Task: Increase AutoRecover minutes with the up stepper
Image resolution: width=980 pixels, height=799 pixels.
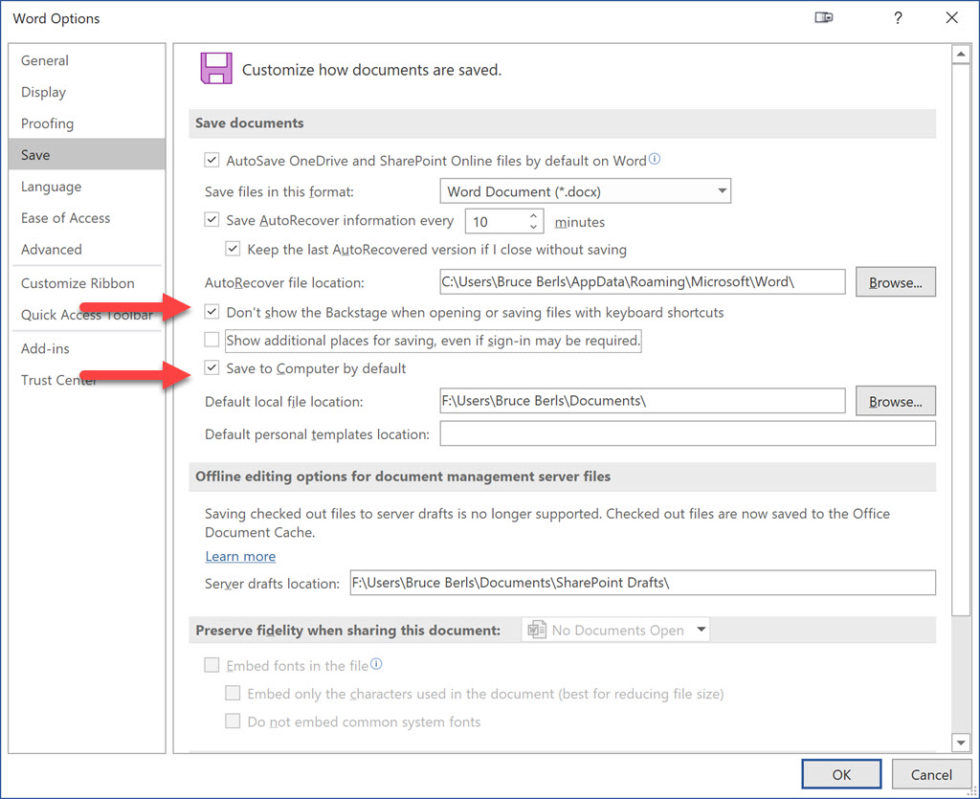Action: (x=532, y=215)
